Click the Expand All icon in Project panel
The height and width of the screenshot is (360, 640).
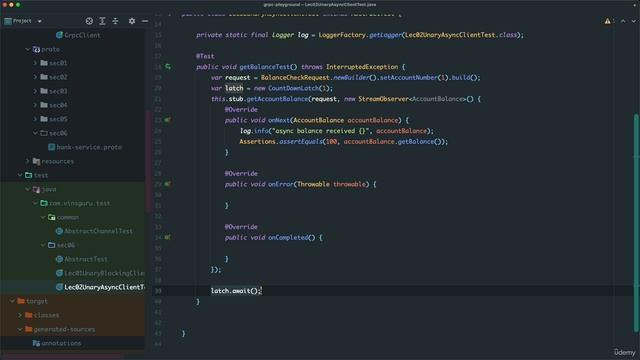coord(102,21)
